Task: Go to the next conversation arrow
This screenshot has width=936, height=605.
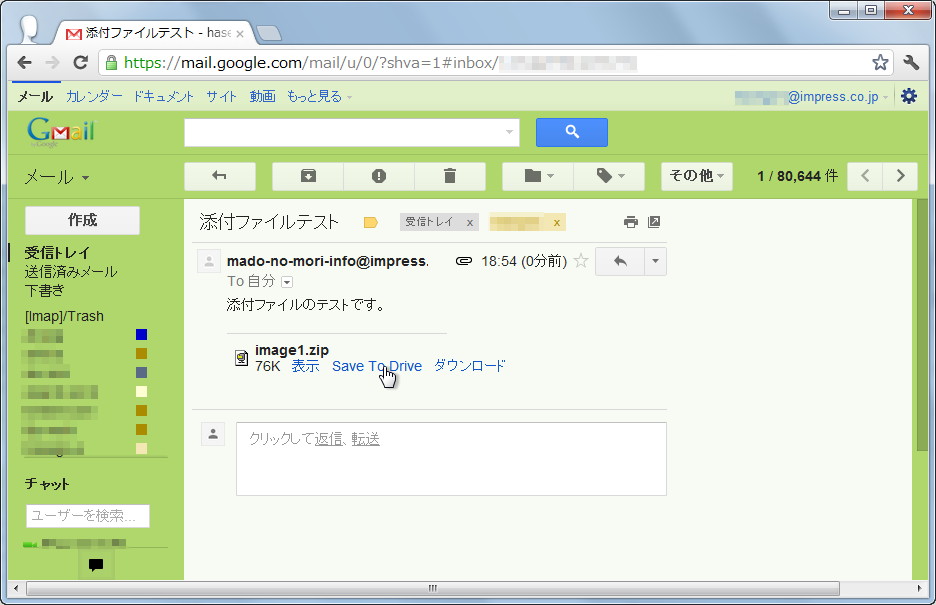Action: (899, 176)
